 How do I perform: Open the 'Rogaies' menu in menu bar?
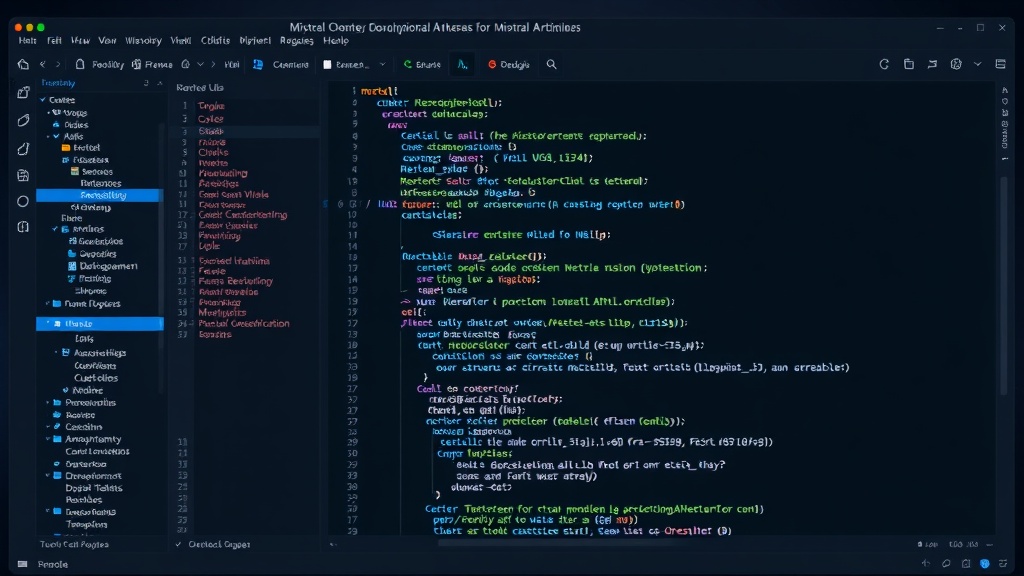click(x=296, y=40)
